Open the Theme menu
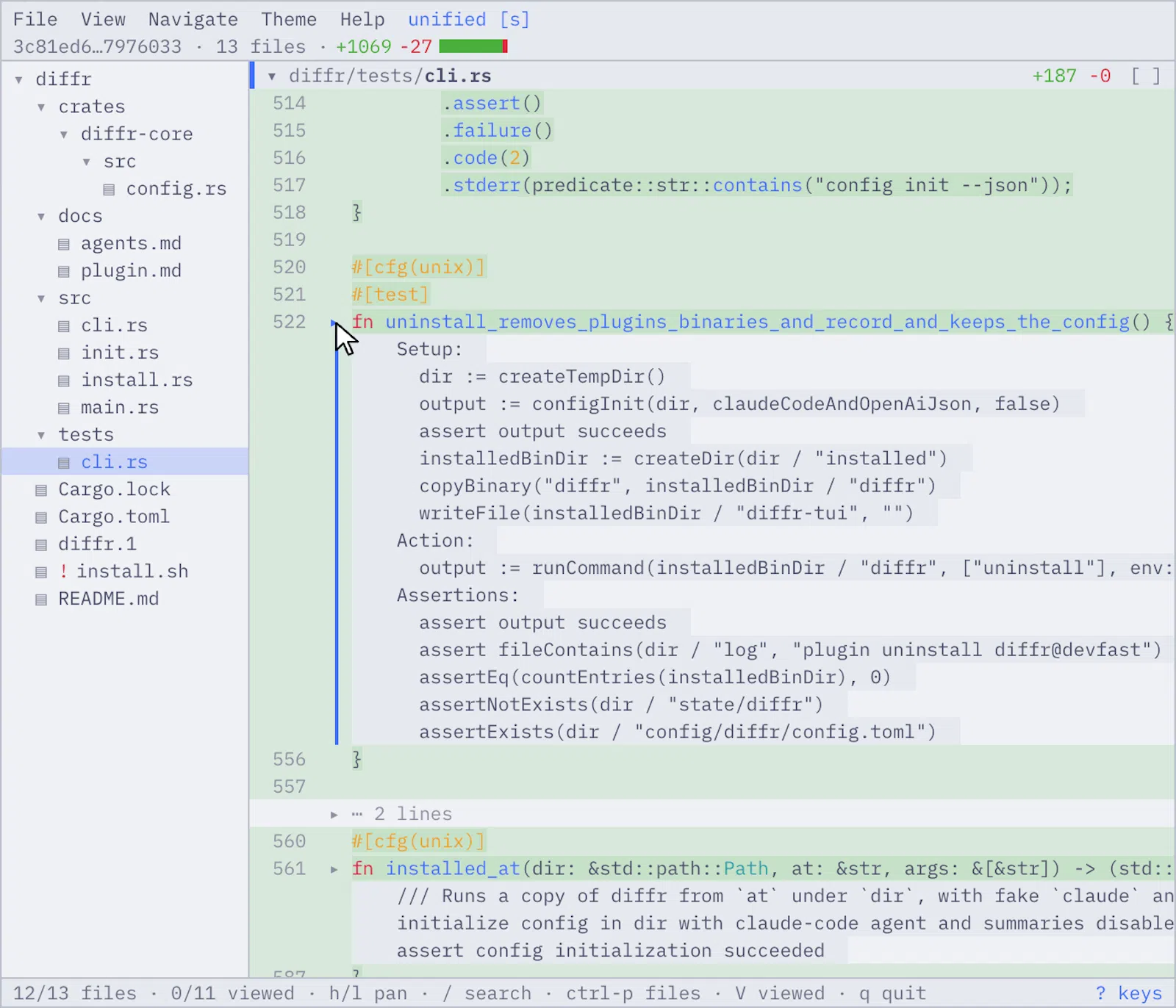This screenshot has height=1008, width=1176. point(289,19)
